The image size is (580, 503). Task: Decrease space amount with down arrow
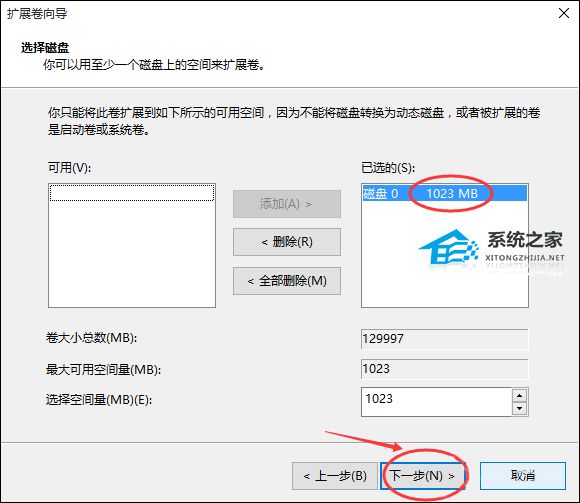tap(520, 409)
